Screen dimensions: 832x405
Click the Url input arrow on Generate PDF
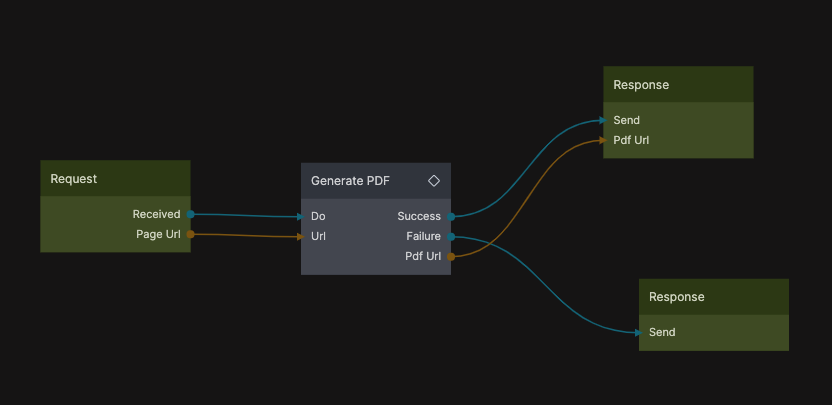coord(299,237)
